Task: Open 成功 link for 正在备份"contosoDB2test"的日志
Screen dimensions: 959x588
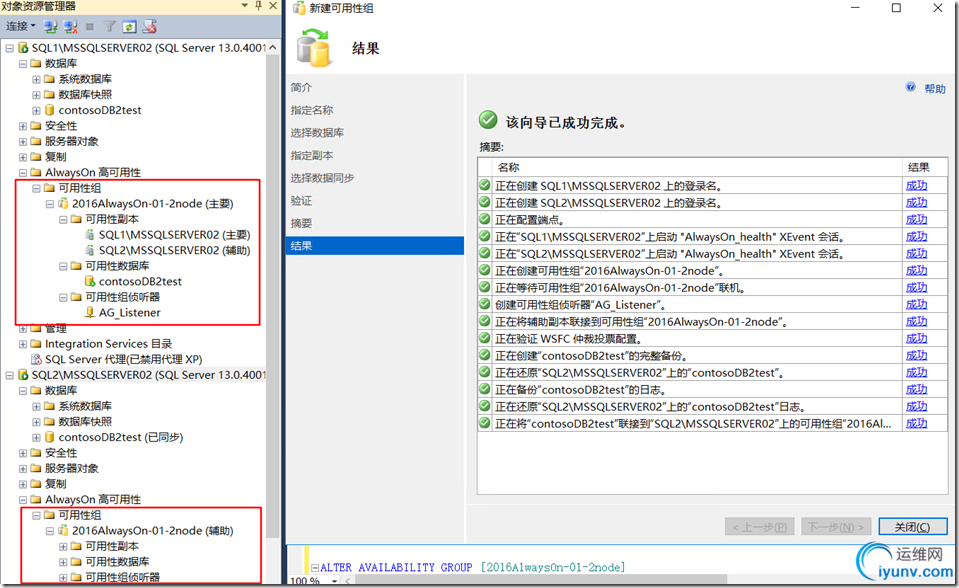Action: click(x=916, y=389)
